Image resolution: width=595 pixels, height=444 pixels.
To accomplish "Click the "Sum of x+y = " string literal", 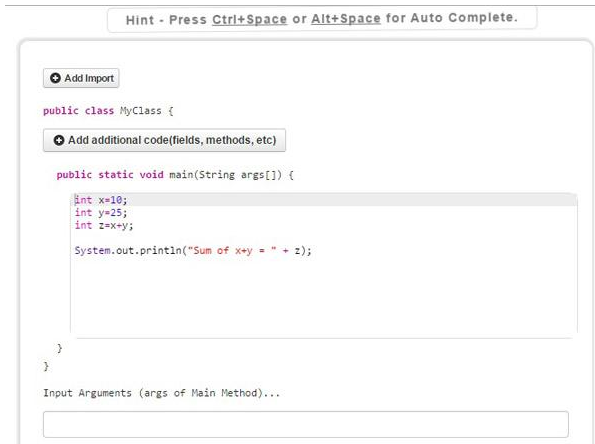I will click(232, 250).
